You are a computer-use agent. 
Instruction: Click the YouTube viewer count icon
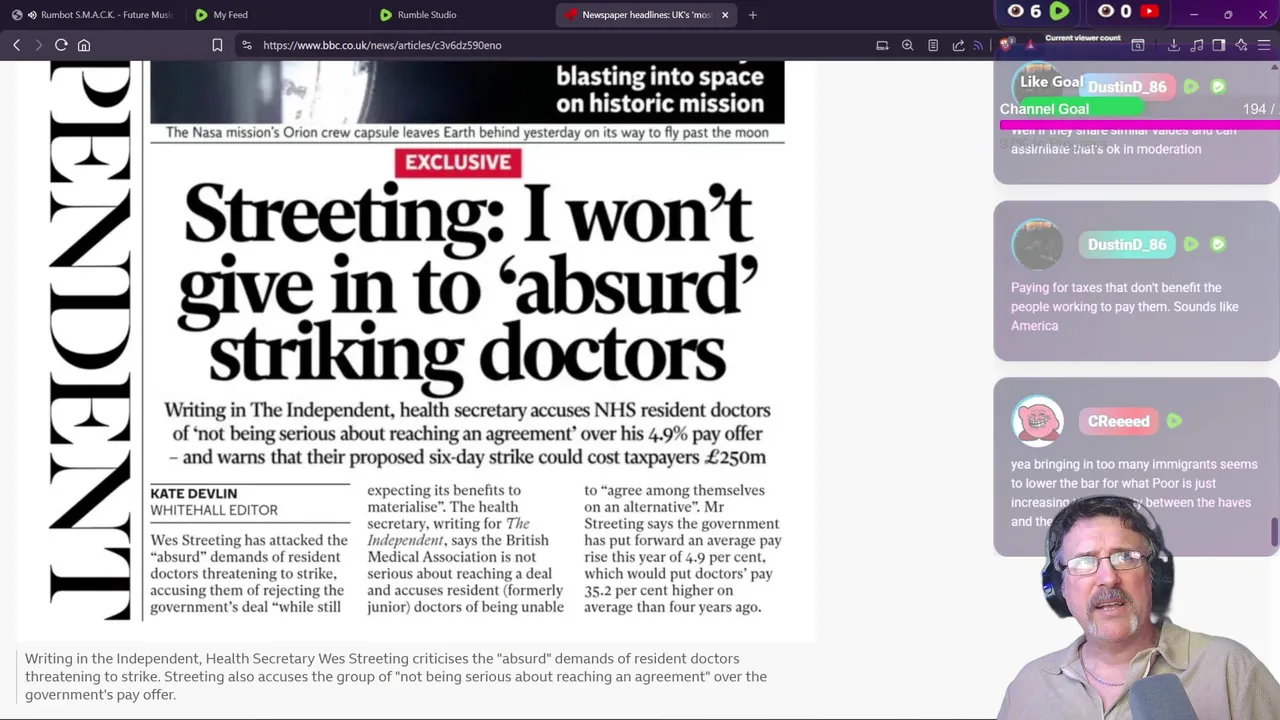[x=1150, y=11]
